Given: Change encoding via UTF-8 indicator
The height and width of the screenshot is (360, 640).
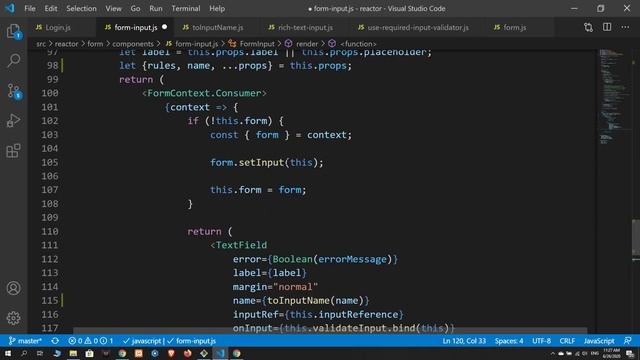Looking at the screenshot, I should (x=542, y=341).
